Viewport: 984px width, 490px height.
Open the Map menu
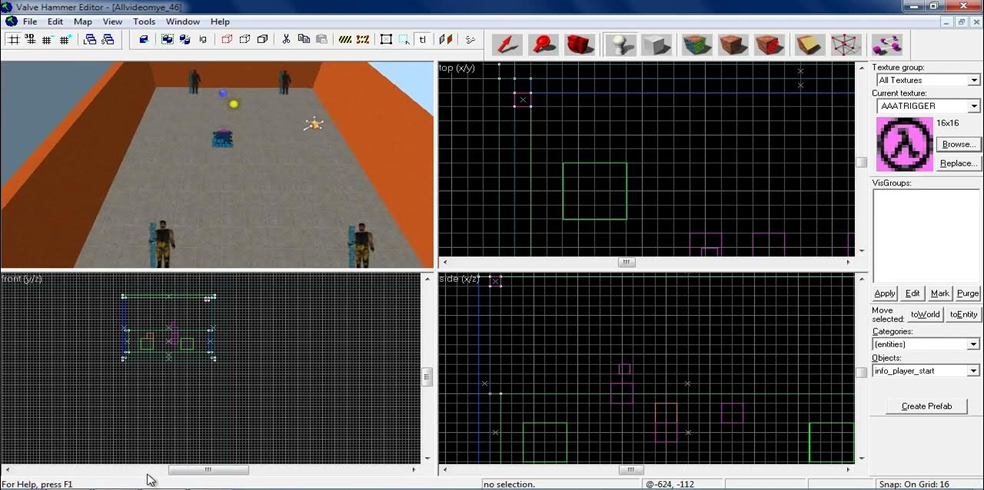point(82,21)
